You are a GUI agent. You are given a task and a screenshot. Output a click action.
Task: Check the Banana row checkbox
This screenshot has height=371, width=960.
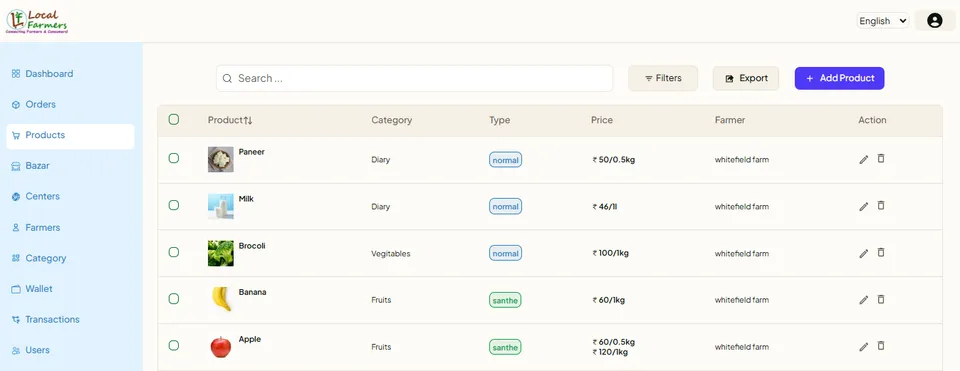click(x=174, y=299)
